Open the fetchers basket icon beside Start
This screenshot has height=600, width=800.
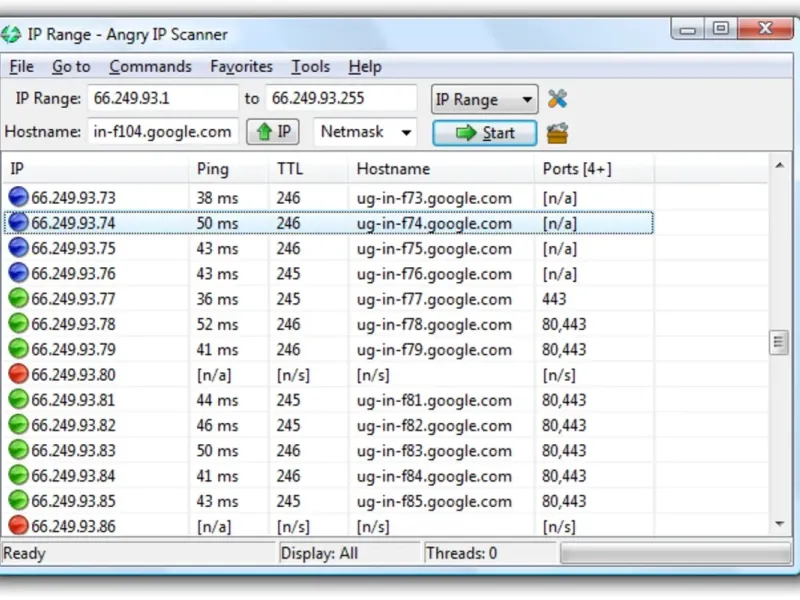click(x=557, y=133)
